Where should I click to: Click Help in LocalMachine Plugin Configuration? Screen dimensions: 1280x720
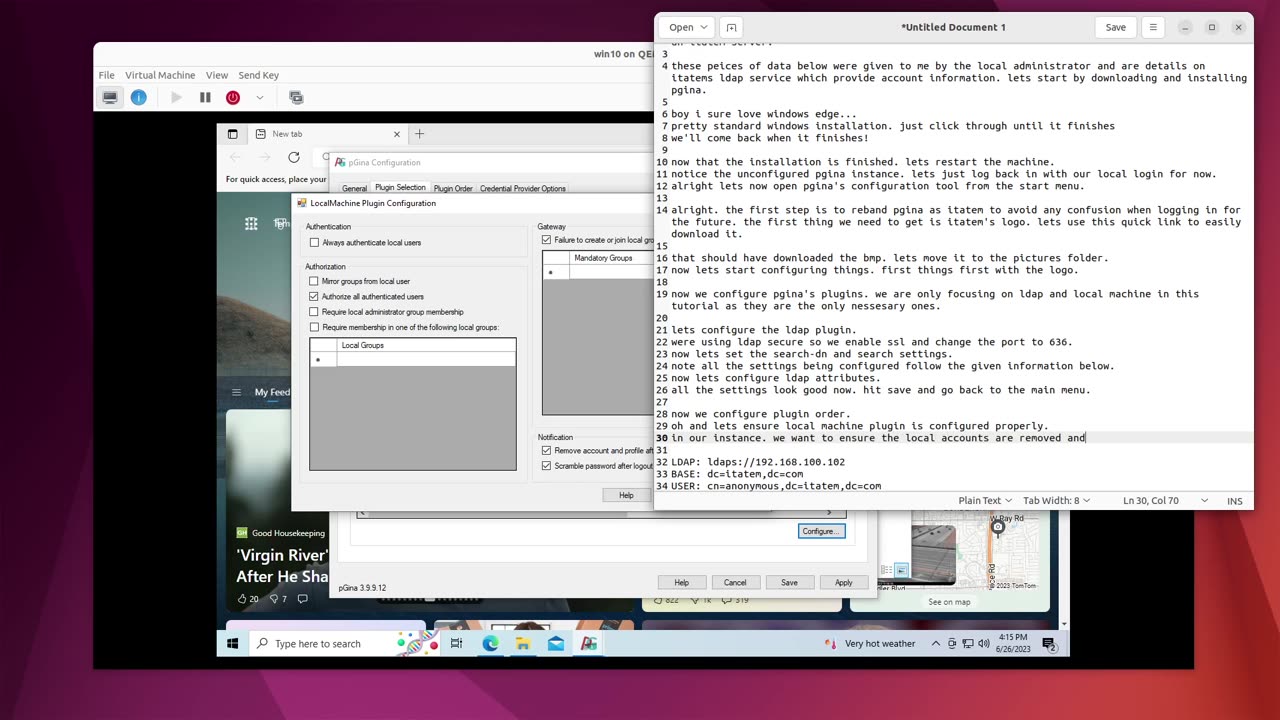coord(626,495)
